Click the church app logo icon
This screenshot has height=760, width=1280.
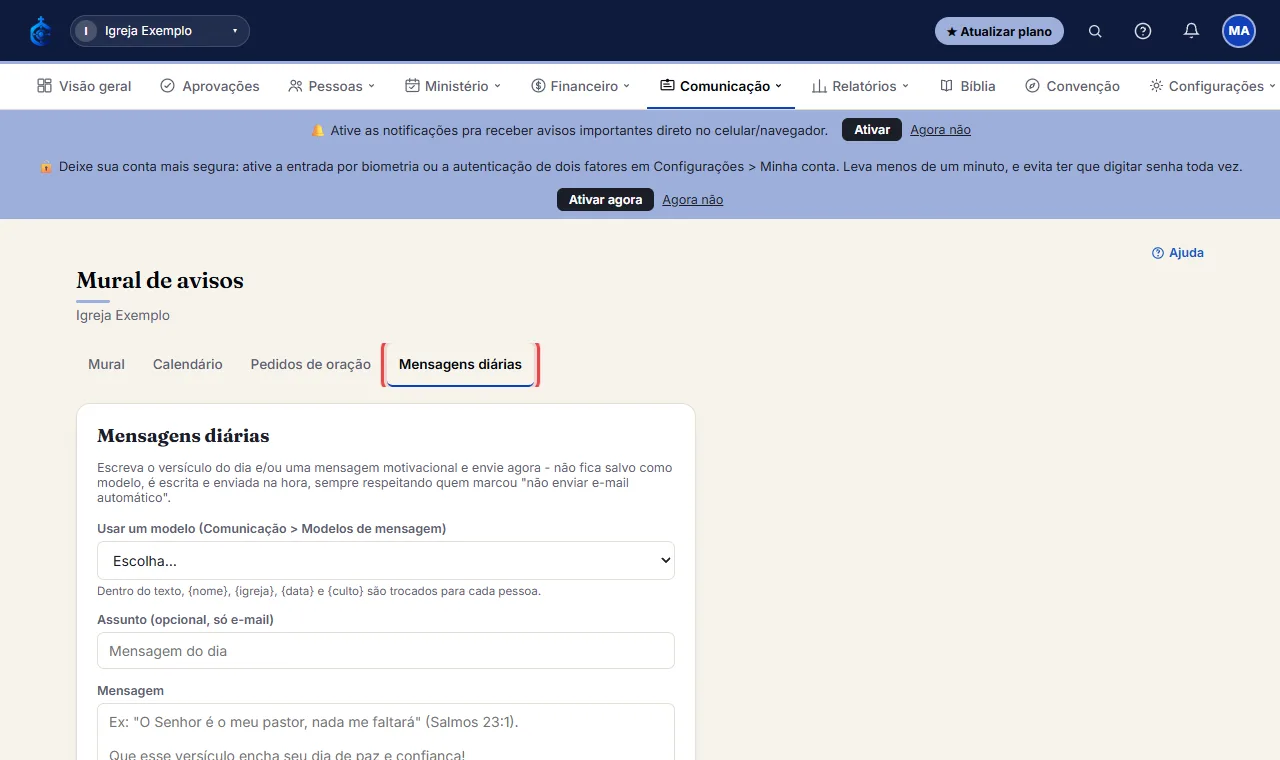pyautogui.click(x=40, y=31)
